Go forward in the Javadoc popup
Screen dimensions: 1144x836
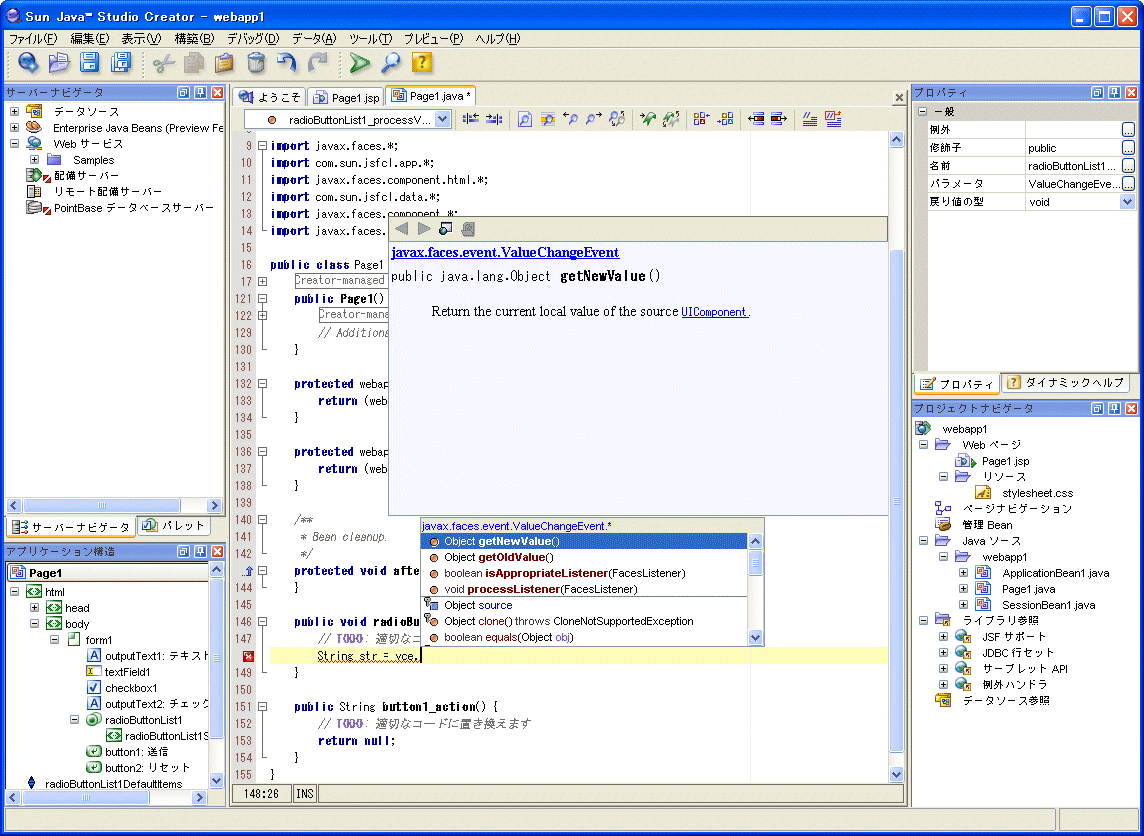(x=424, y=229)
